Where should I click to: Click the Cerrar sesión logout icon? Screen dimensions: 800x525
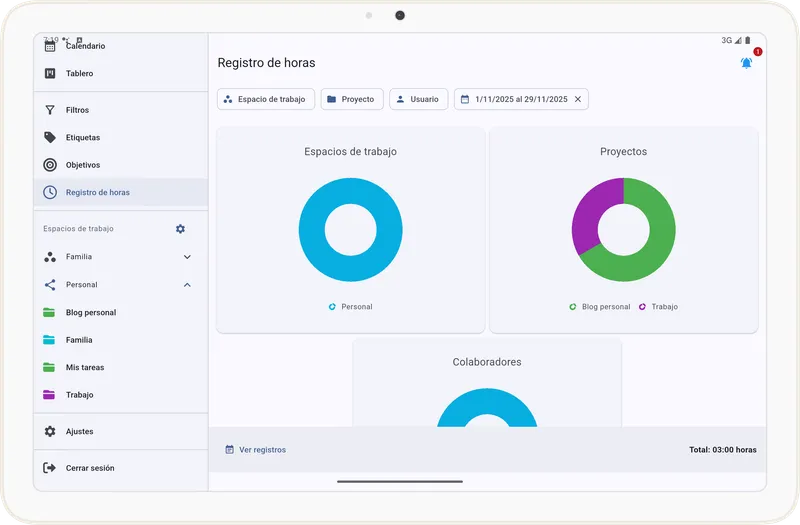[50, 468]
